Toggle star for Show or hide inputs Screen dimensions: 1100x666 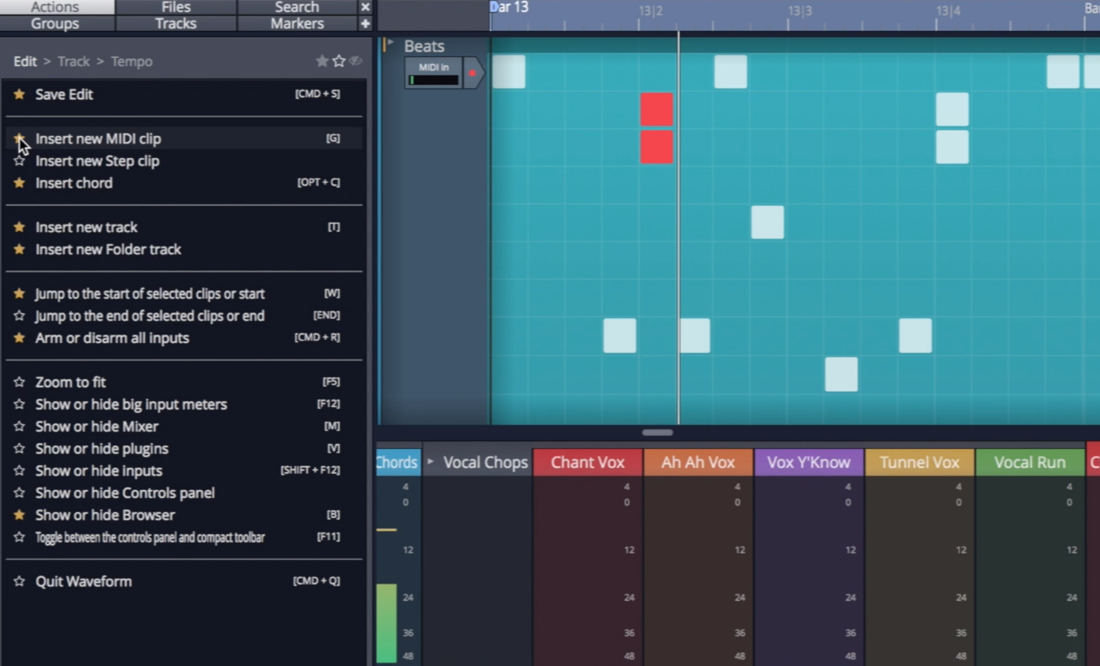(x=19, y=470)
